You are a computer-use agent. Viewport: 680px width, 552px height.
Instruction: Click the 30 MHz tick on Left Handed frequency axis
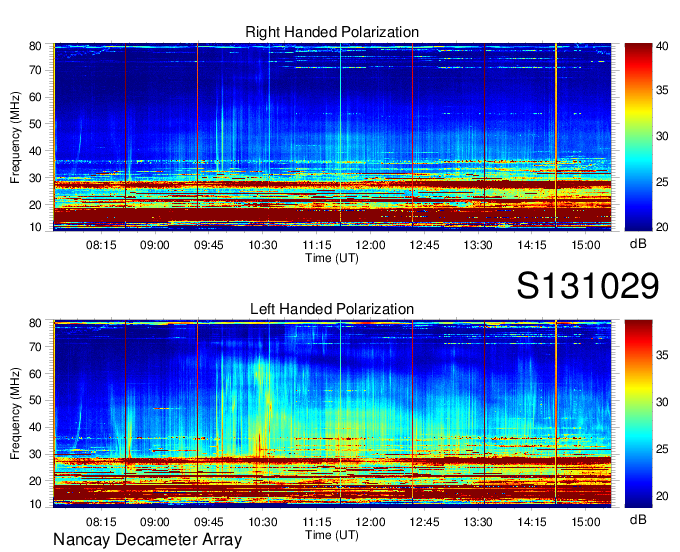point(35,454)
